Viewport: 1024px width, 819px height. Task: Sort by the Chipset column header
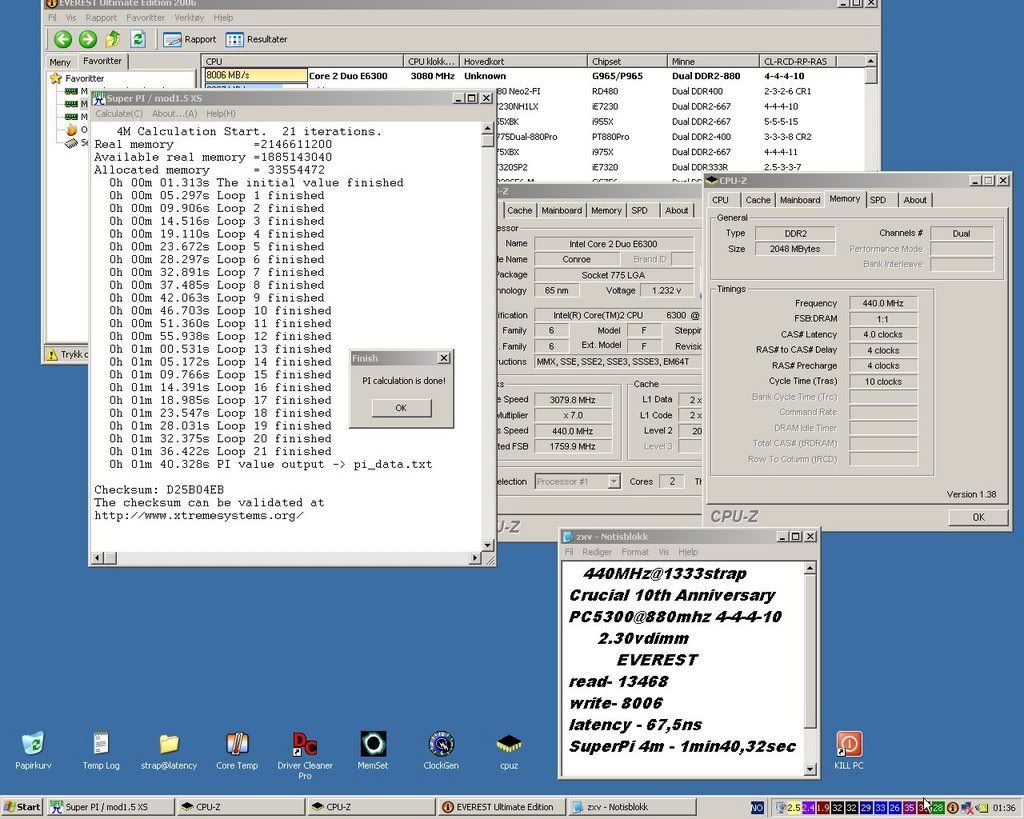pyautogui.click(x=627, y=61)
